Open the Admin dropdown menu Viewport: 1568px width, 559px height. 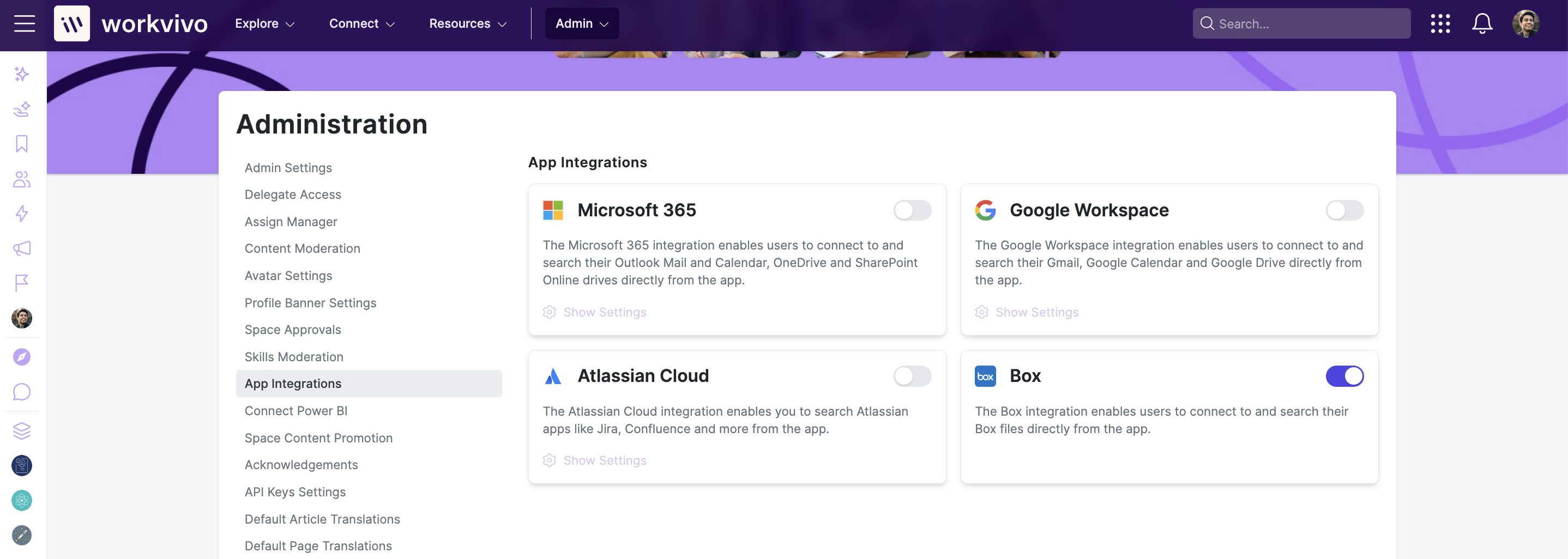click(581, 24)
